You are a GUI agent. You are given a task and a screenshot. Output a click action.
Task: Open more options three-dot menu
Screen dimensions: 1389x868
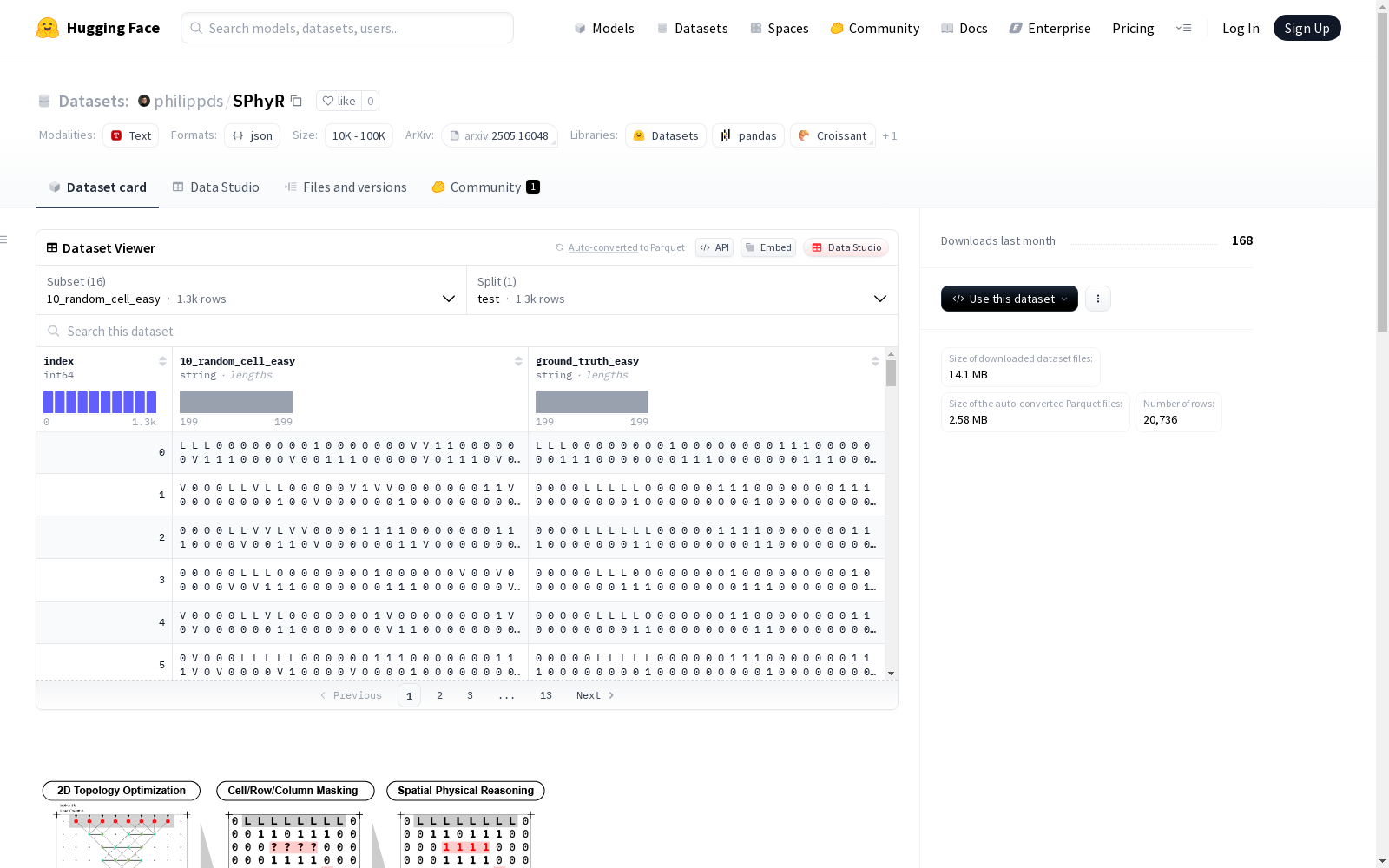1098,299
